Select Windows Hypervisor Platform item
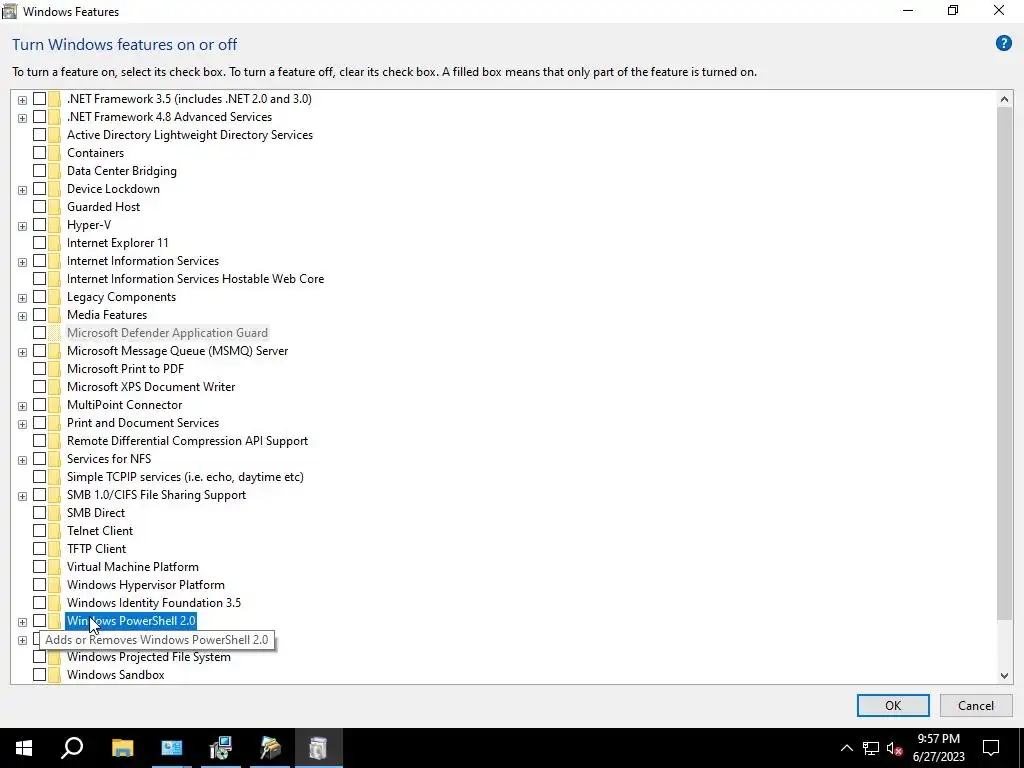Screen dimensions: 1024x768 tap(146, 584)
